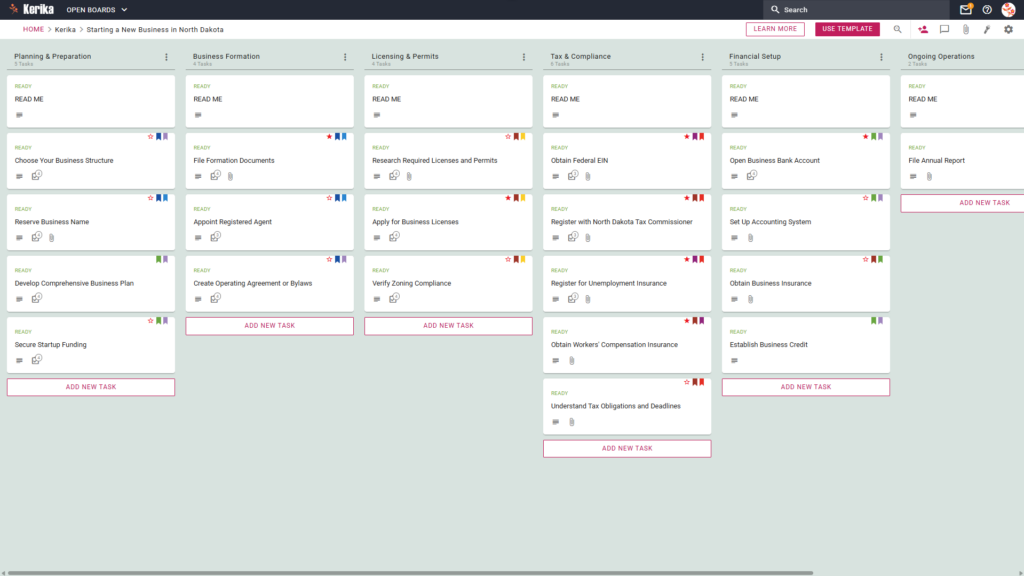
Task: Open attachment icon on Understand Tax Obligations card
Action: coord(572,422)
